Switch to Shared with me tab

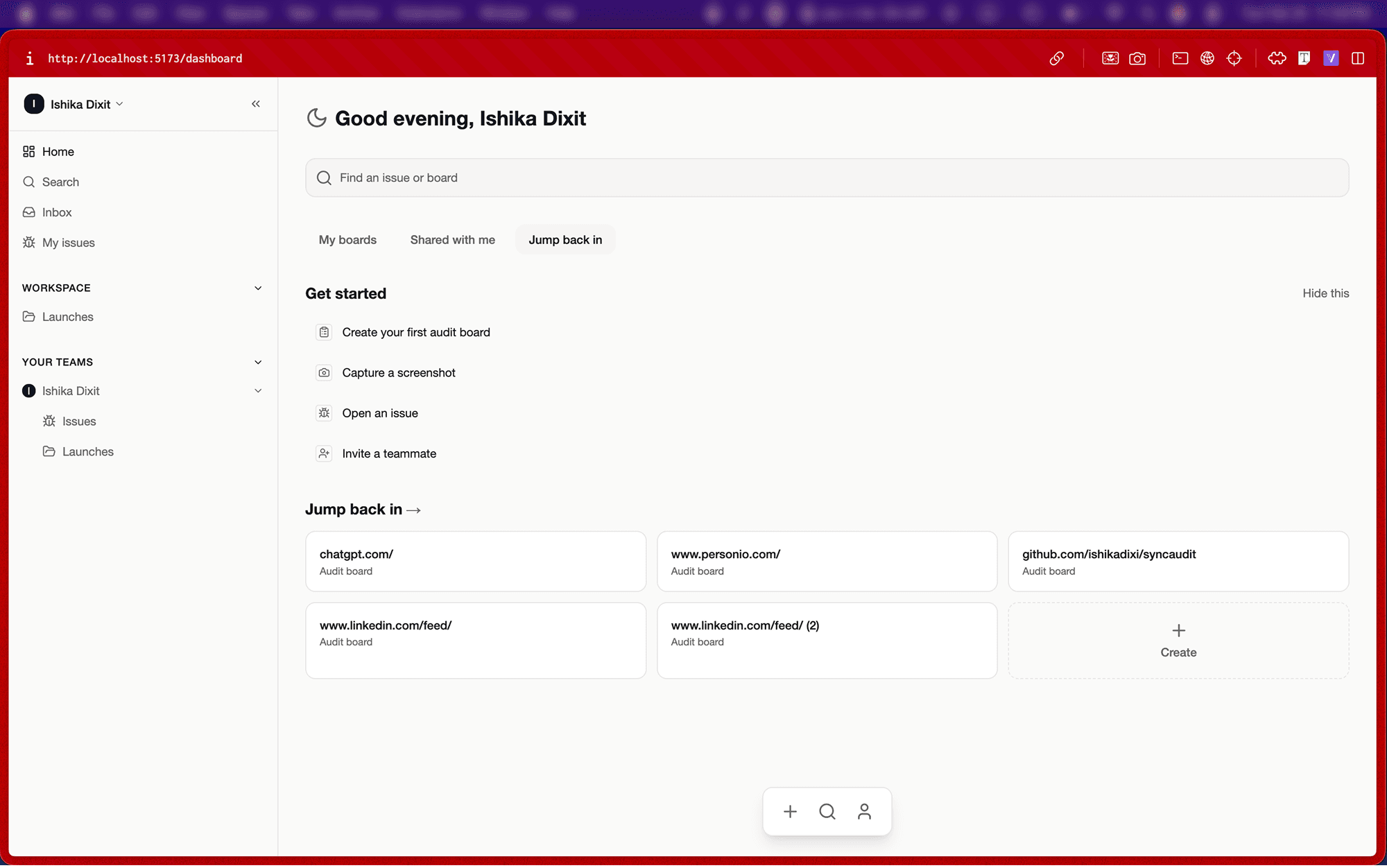pyautogui.click(x=452, y=240)
